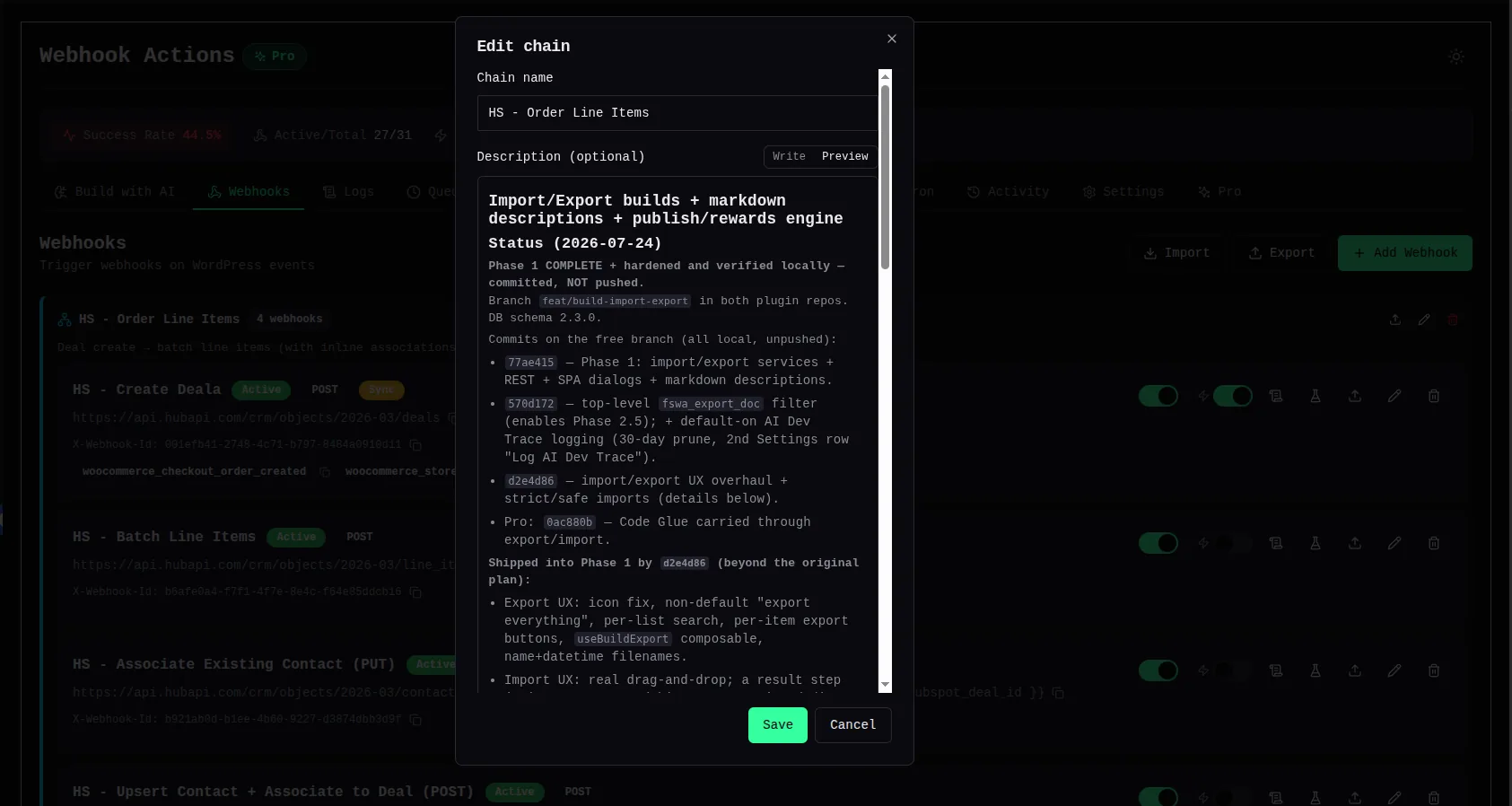Delete the Create Deala webhook
1512x806 pixels.
point(1434,396)
